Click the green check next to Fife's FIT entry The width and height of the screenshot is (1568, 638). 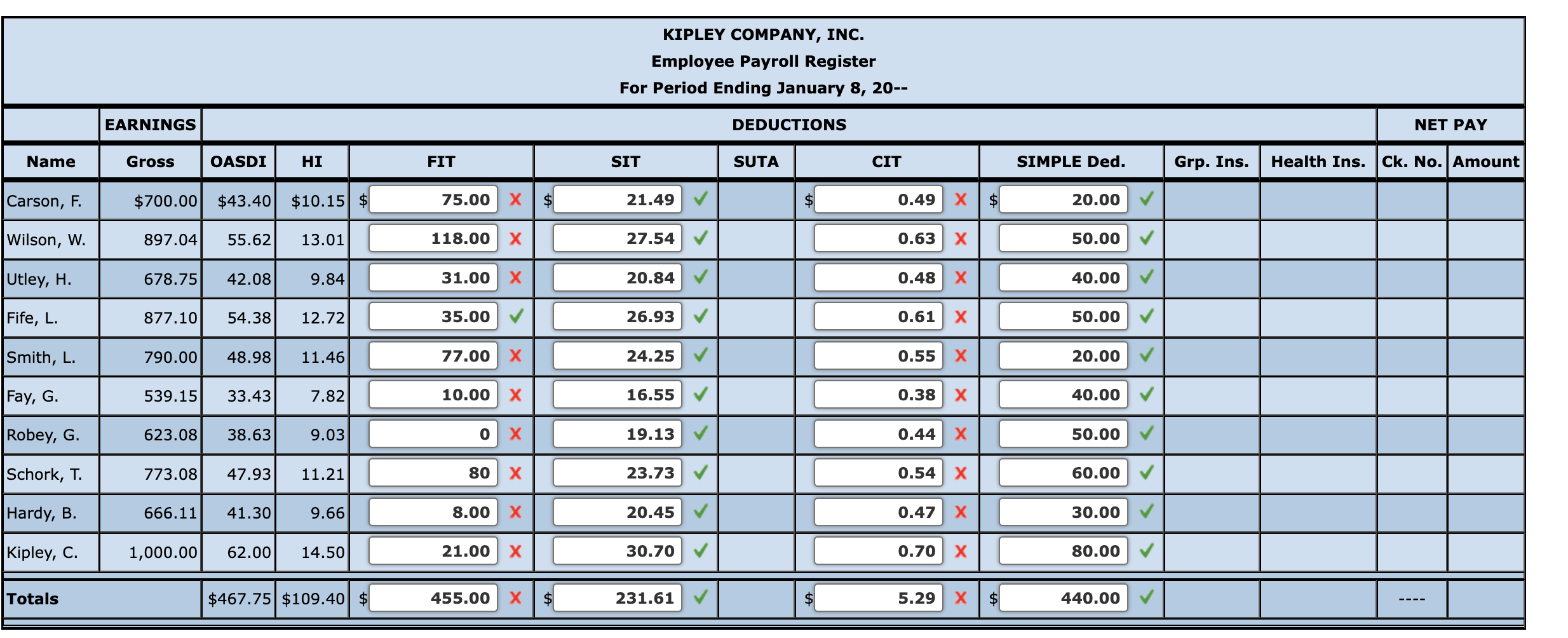[x=516, y=316]
